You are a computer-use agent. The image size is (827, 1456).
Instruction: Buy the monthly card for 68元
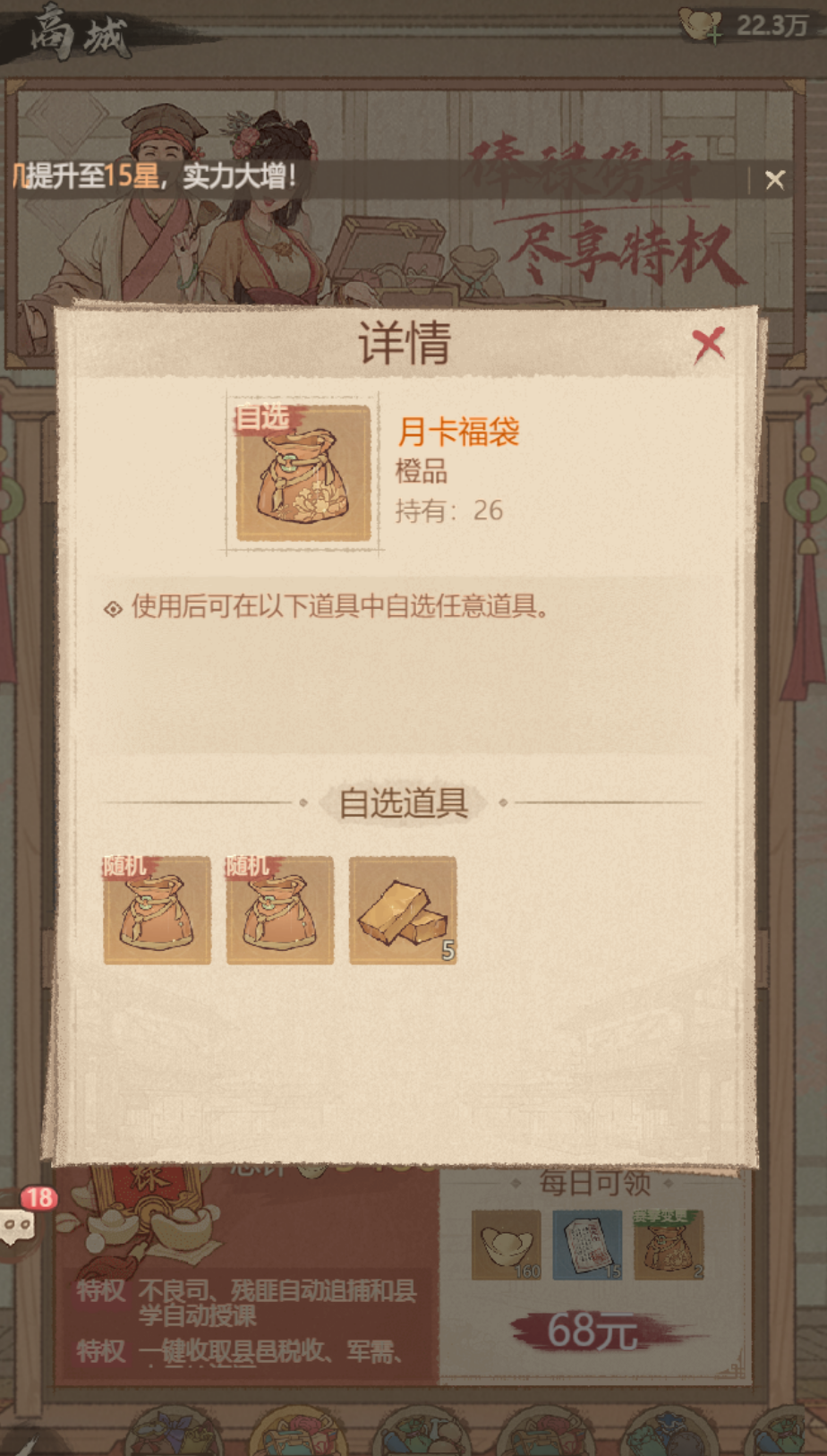(593, 1332)
